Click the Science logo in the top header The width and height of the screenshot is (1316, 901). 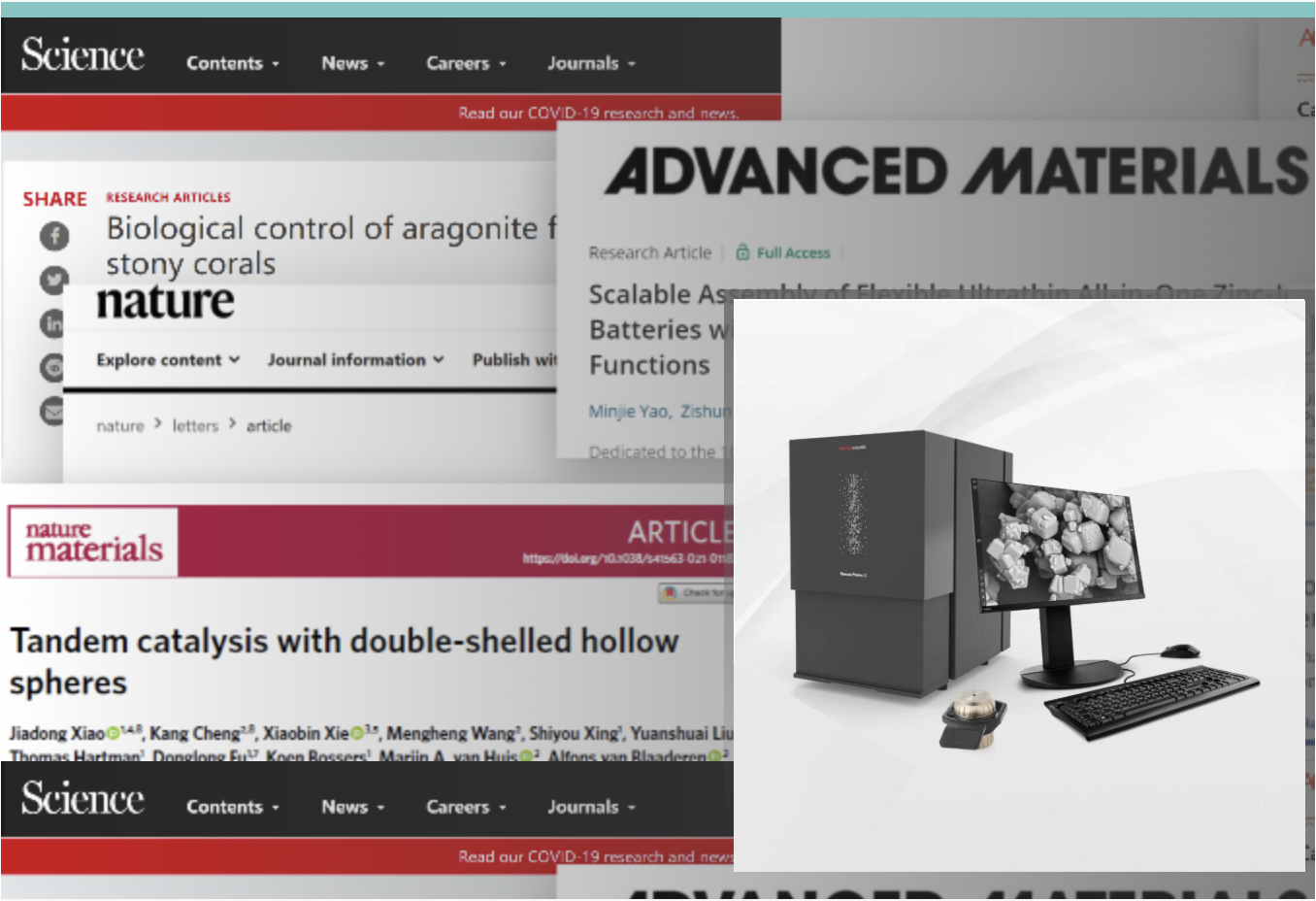82,55
